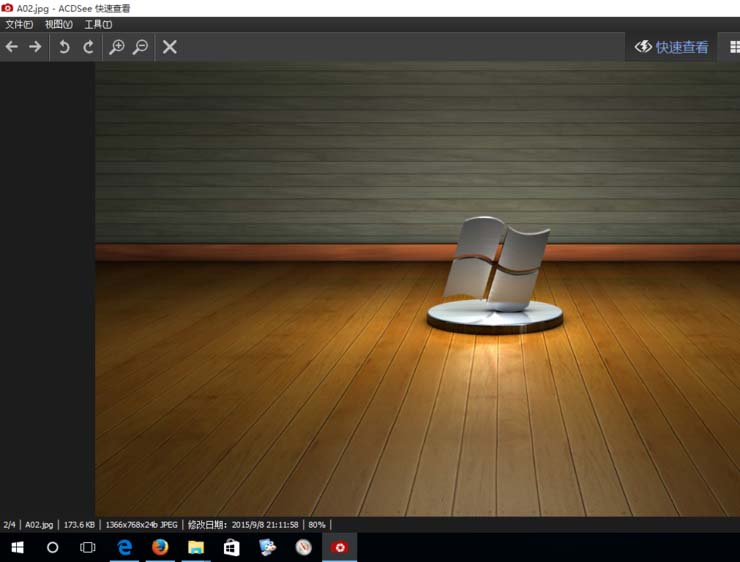Click the X delete icon in toolbar
This screenshot has width=740, height=562.
[170, 47]
